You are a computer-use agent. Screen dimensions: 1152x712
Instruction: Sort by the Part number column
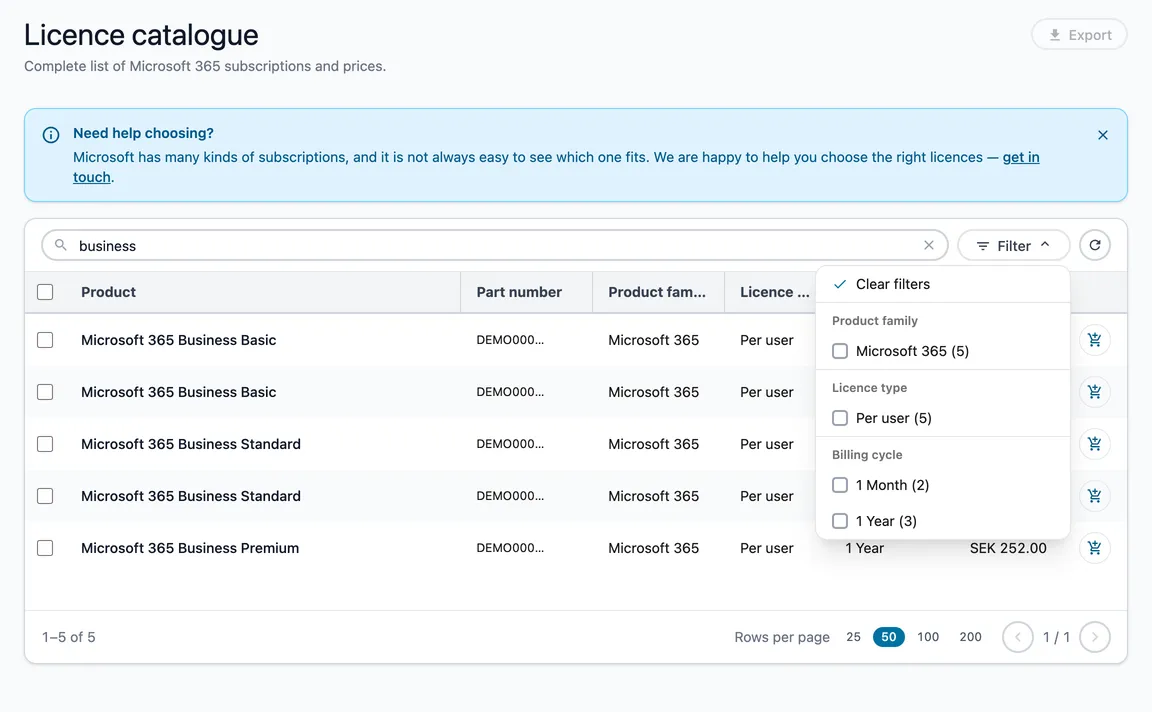point(519,292)
